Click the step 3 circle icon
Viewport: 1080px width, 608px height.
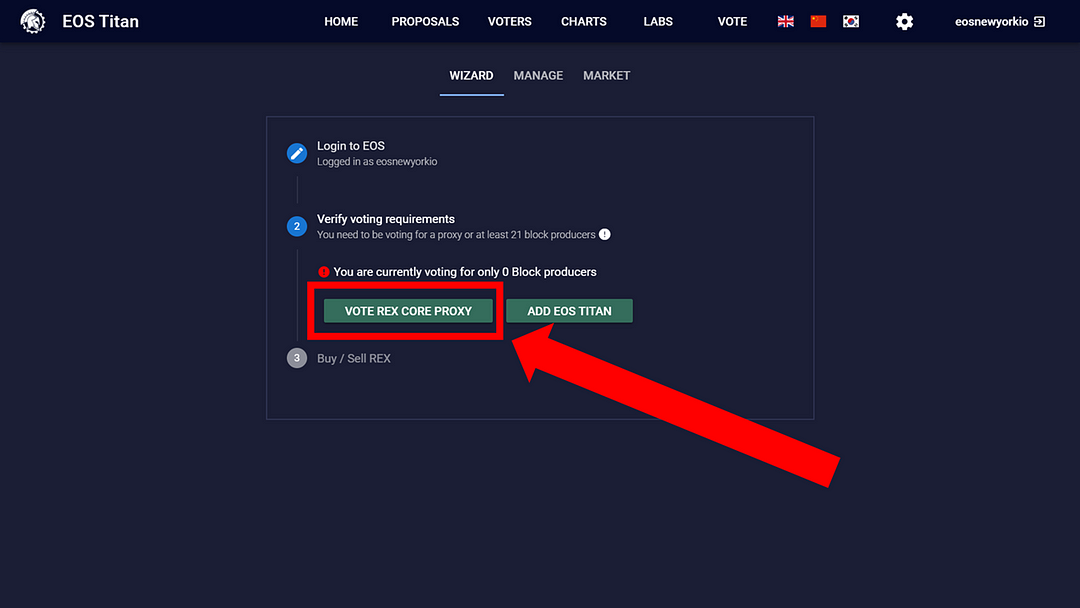tap(297, 358)
